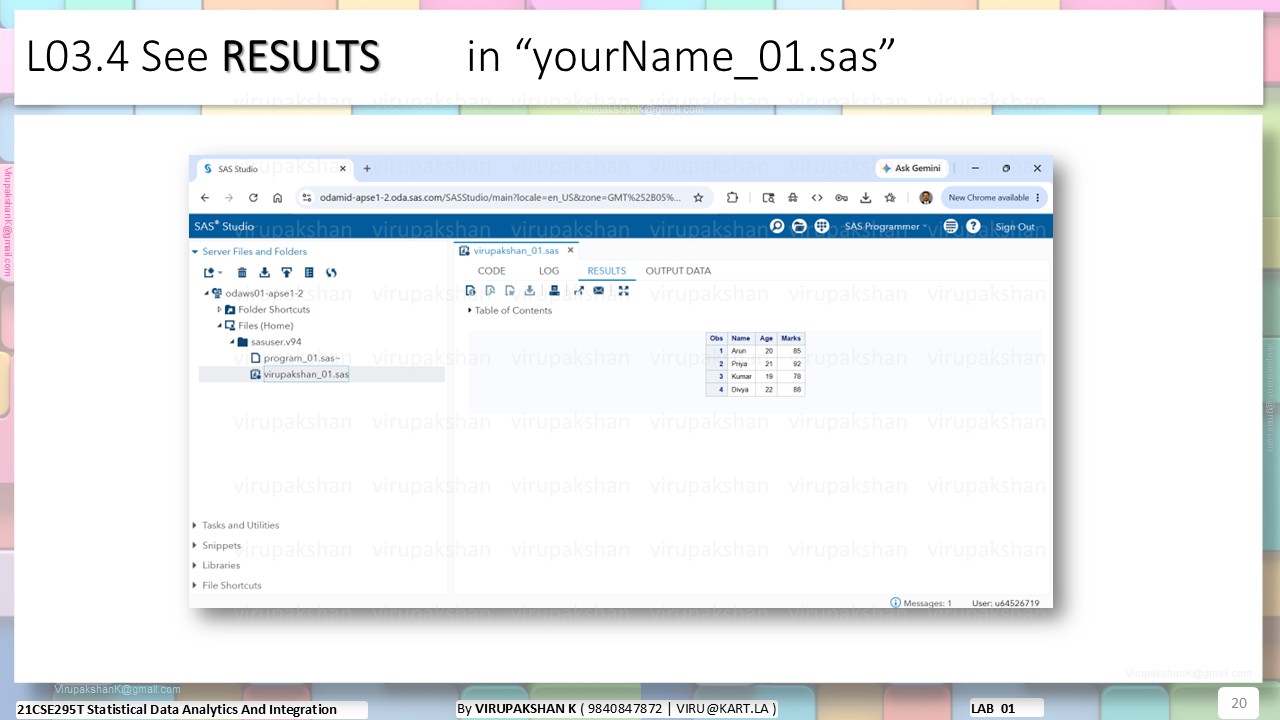Click the Kumar cell in results table
The height and width of the screenshot is (720, 1280).
click(741, 377)
